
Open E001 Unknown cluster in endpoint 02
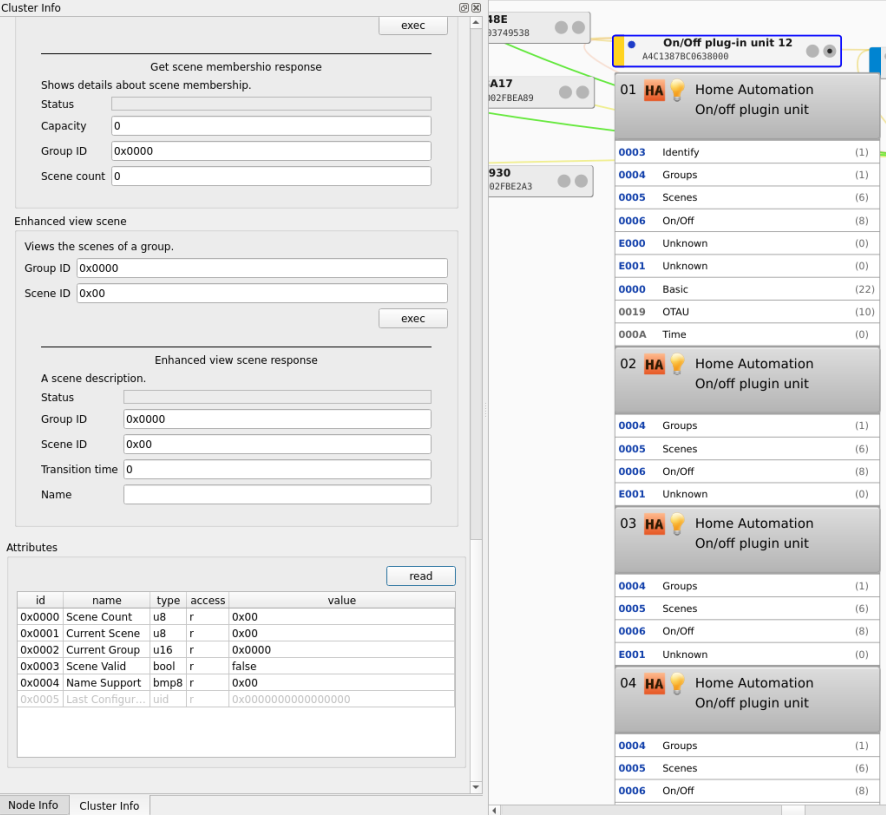(747, 494)
